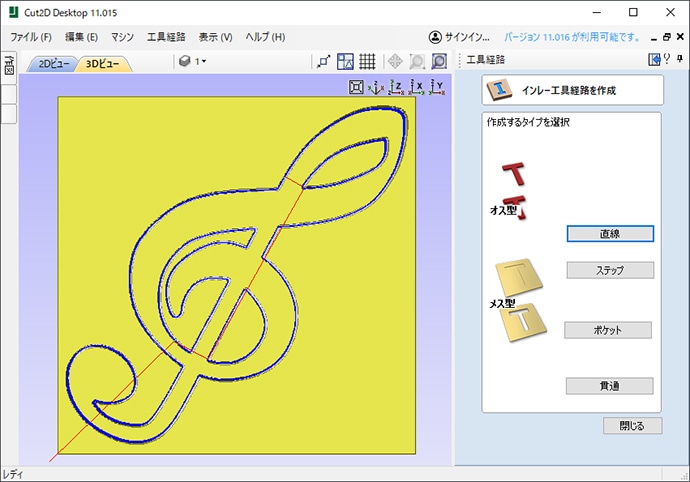Choose the ポケット female inlay type
Image resolution: width=690 pixels, height=482 pixels.
click(608, 330)
